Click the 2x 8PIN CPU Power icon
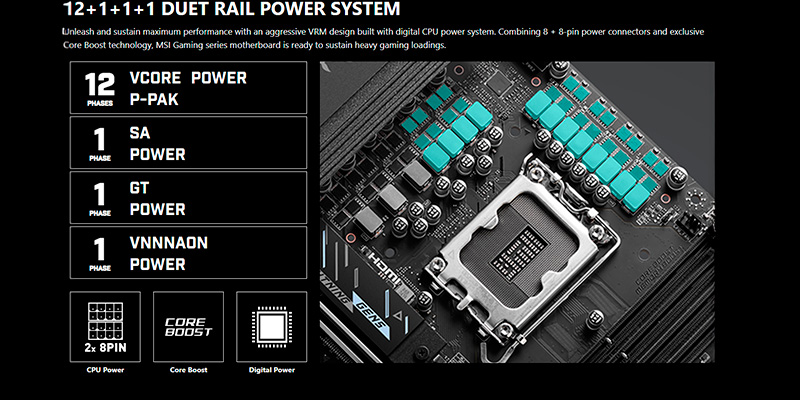The image size is (800, 400). 105,327
